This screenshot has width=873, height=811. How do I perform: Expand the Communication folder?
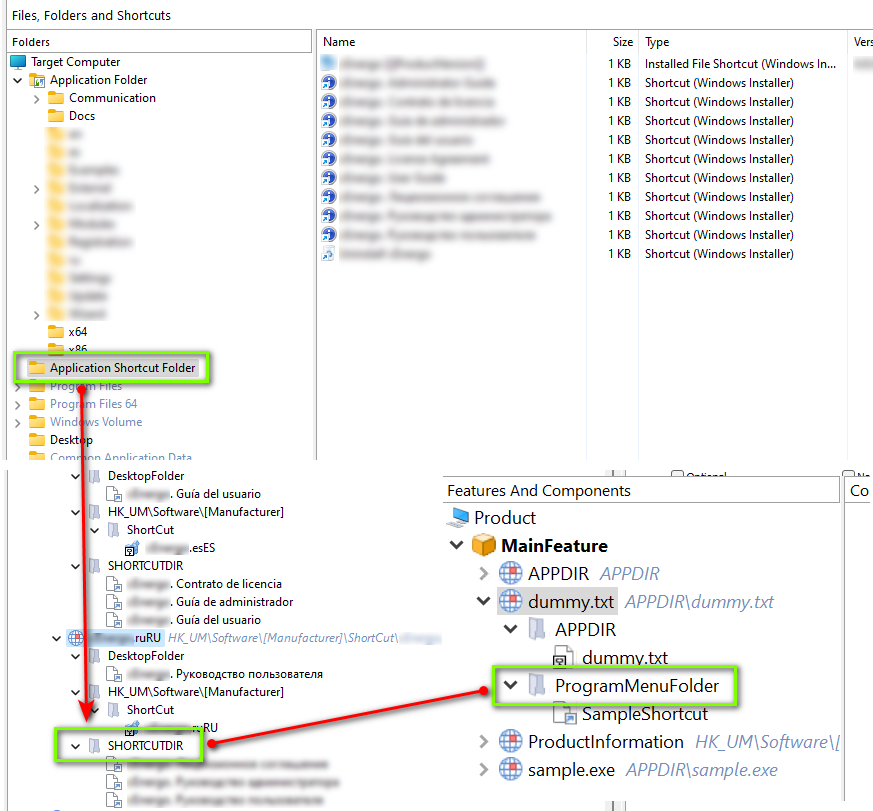[37, 98]
